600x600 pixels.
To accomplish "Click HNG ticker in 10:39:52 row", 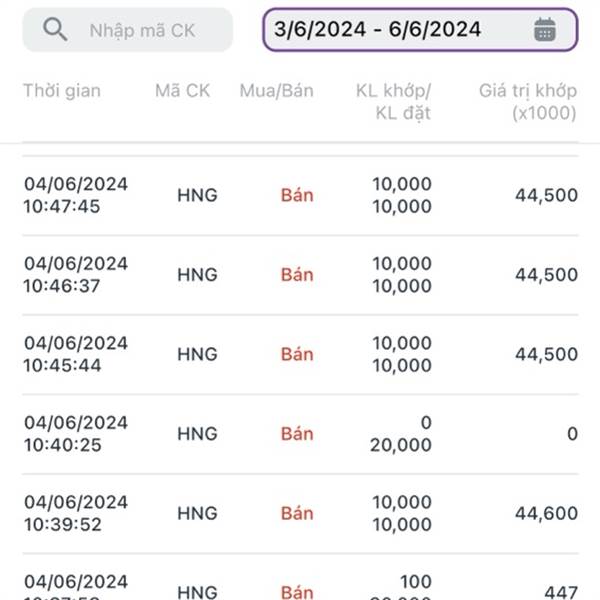I will tap(197, 514).
